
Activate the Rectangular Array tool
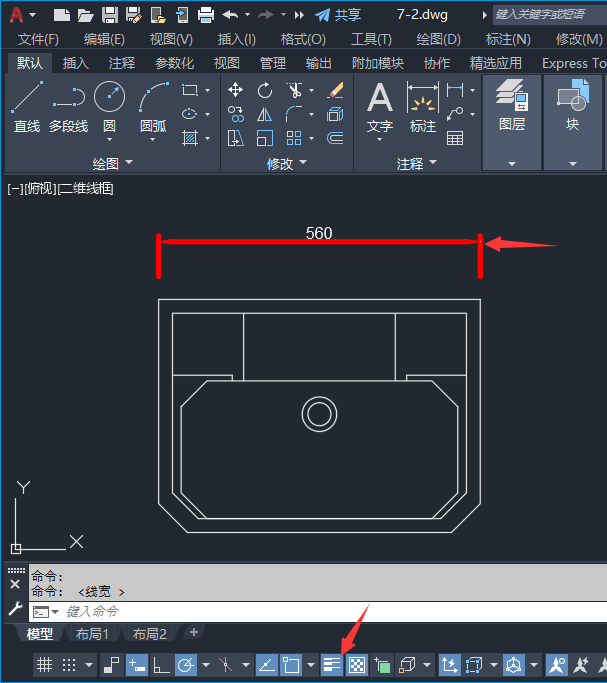294,139
